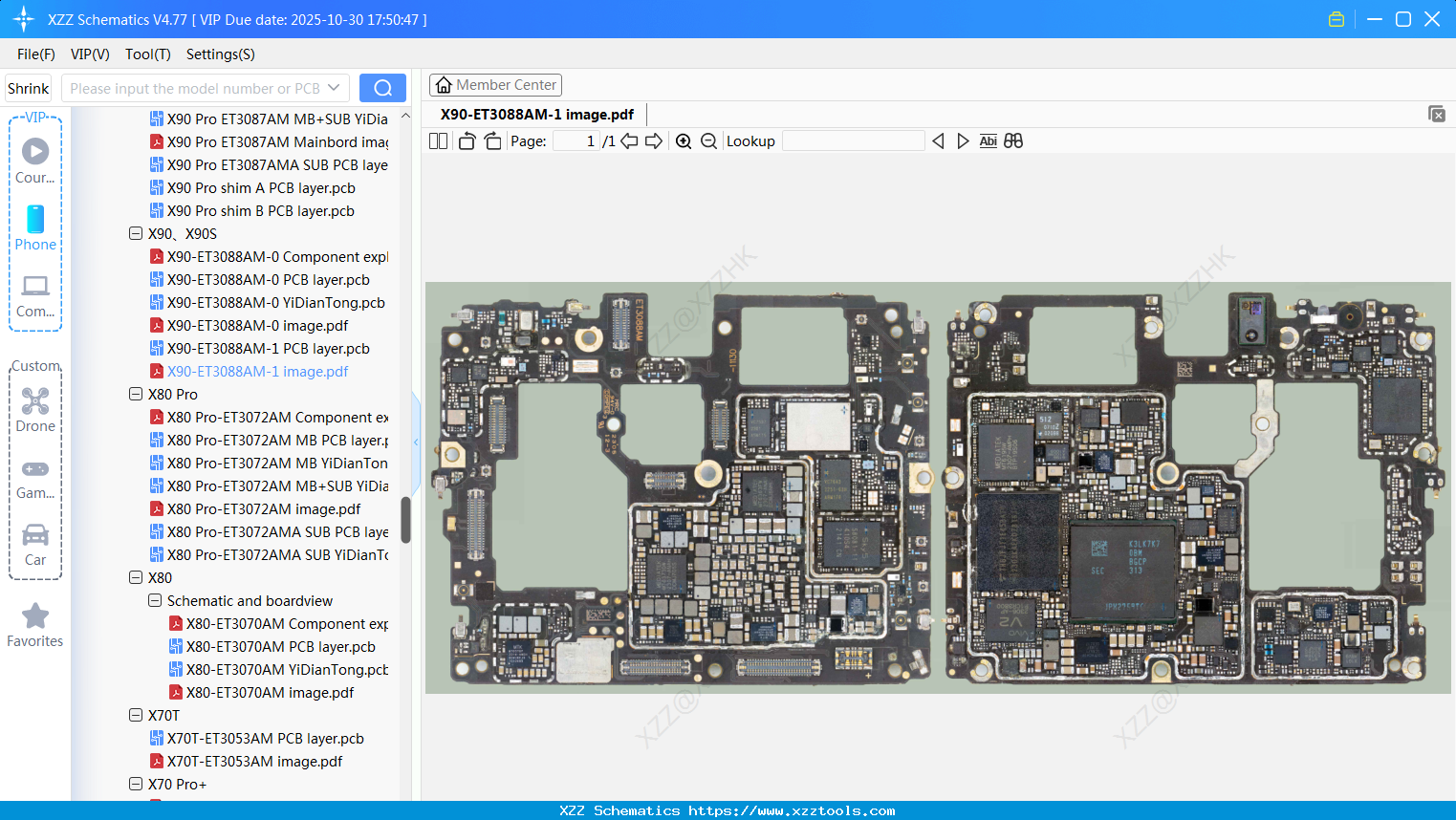The height and width of the screenshot is (820, 1456).
Task: Click the Shrink button
Action: (x=28, y=88)
